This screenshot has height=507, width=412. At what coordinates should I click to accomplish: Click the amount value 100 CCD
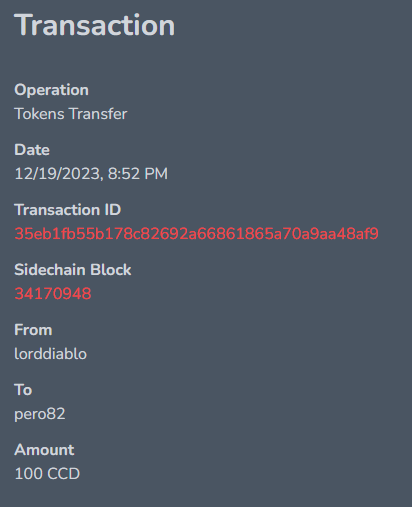click(47, 474)
